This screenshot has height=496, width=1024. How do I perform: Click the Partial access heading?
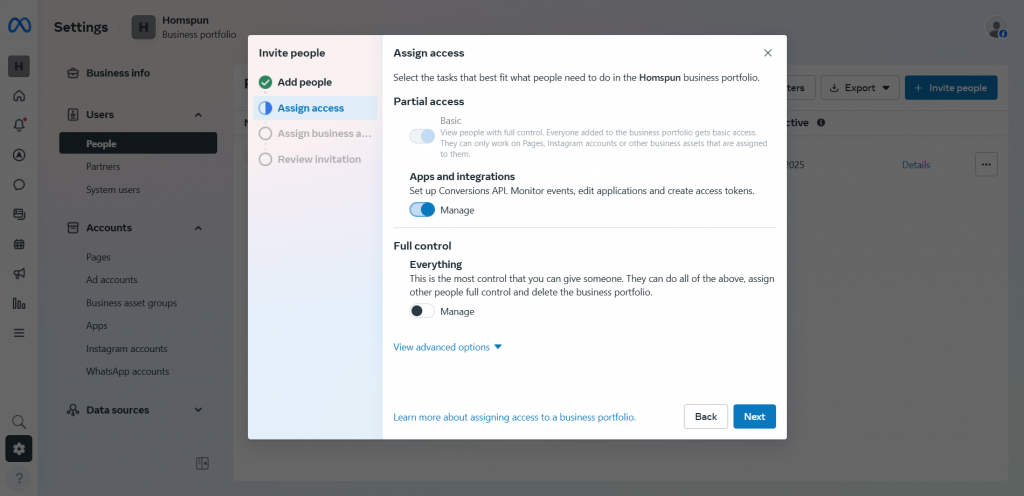tap(428, 102)
